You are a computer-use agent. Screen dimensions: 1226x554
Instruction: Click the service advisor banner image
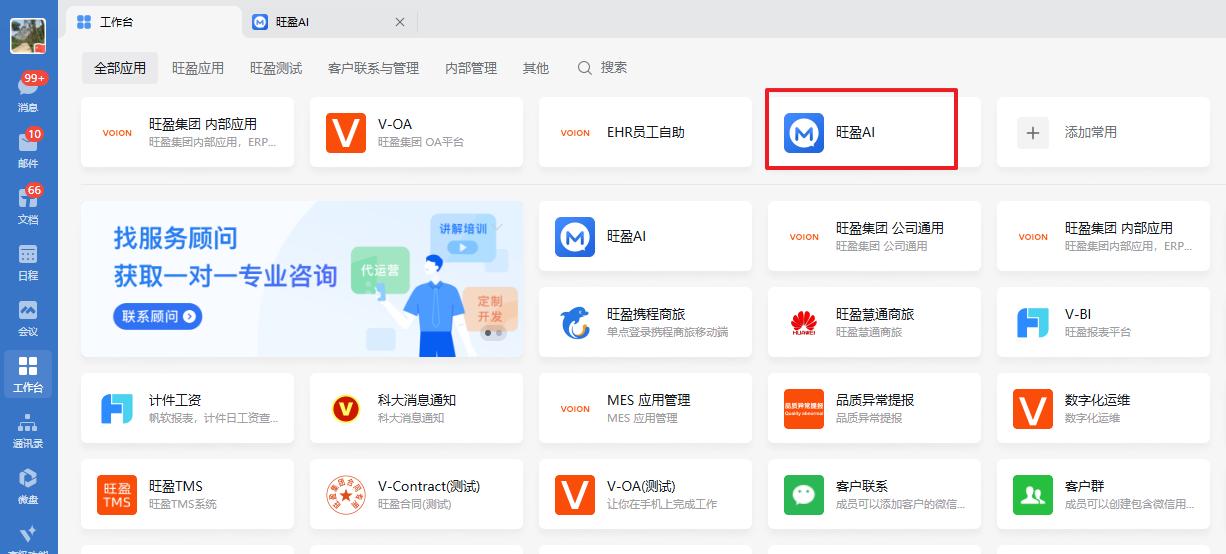(x=302, y=279)
